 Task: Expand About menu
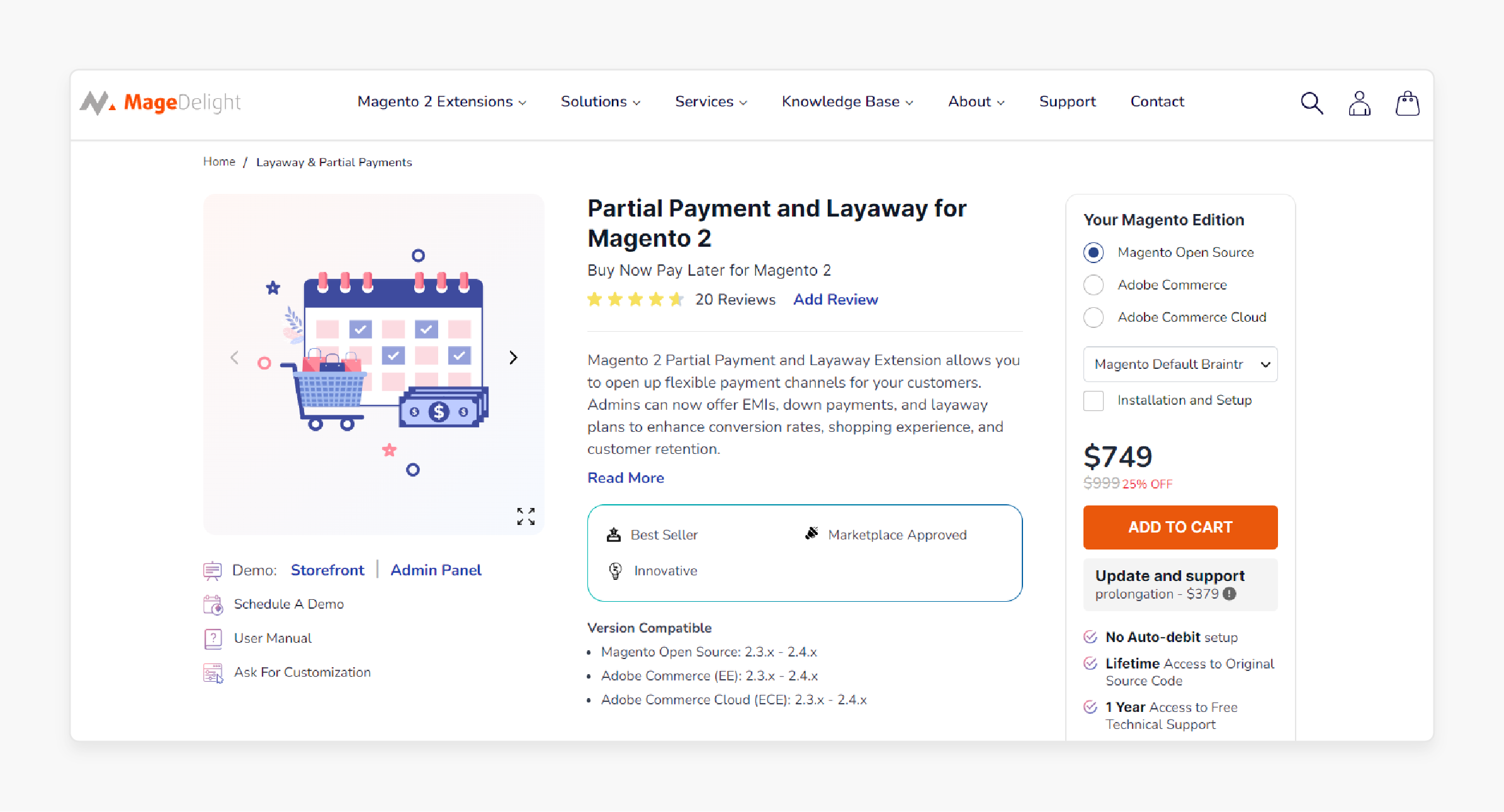point(976,101)
